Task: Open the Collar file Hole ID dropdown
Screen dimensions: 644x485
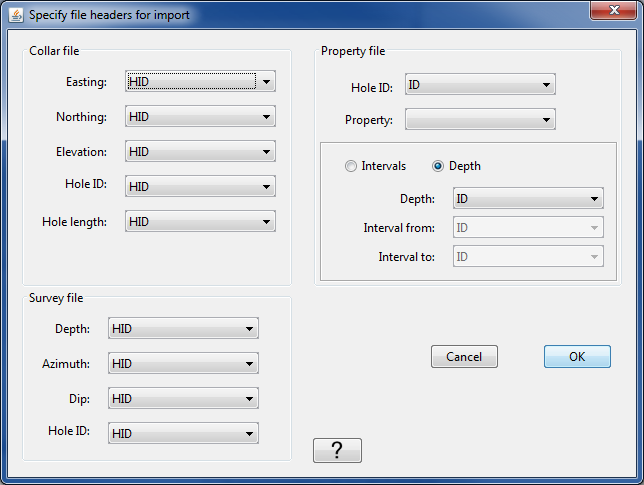Action: pos(200,186)
